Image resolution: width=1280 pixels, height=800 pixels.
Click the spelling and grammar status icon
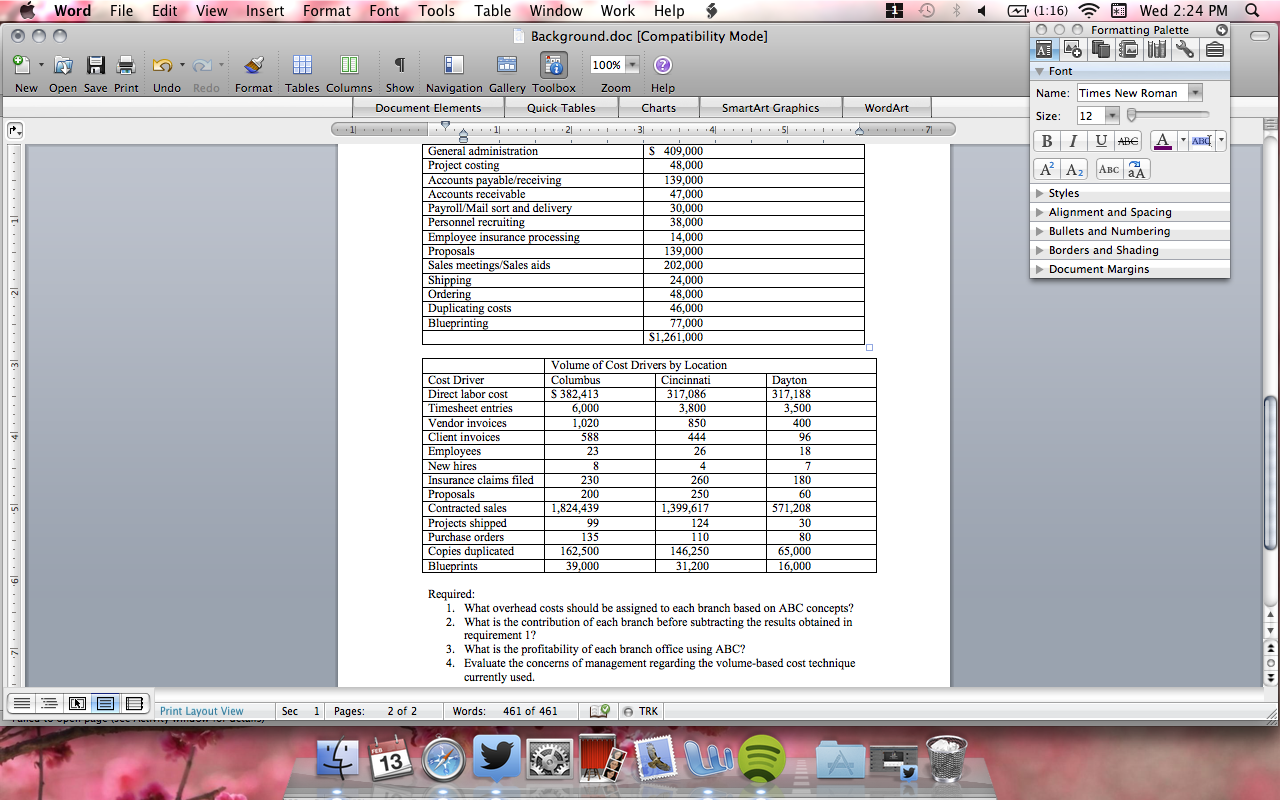[x=599, y=711]
